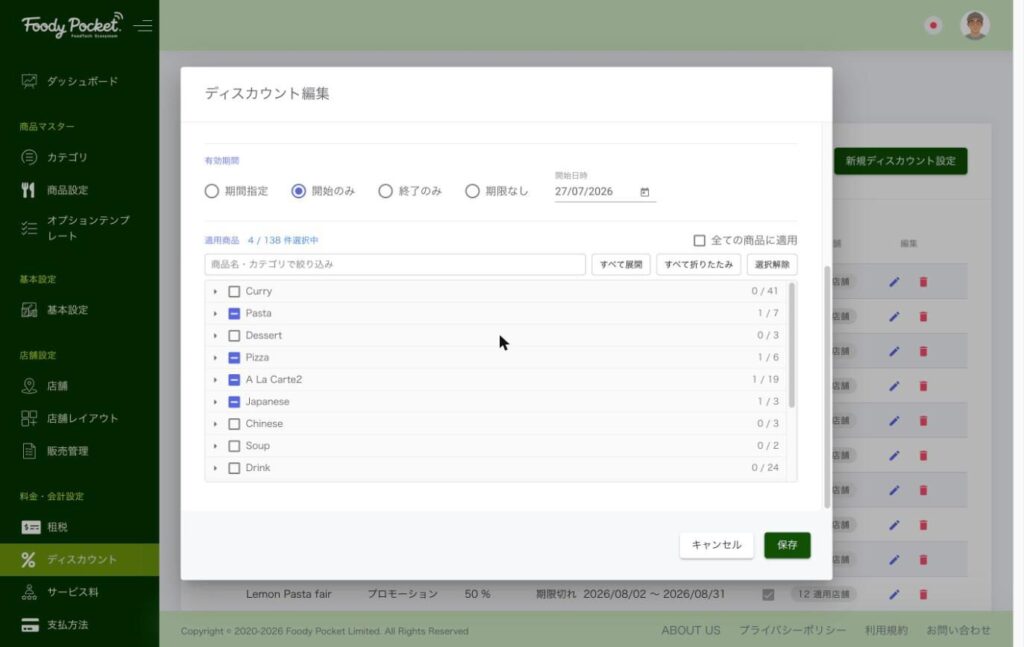The height and width of the screenshot is (647, 1024).
Task: Click the 販売管理 document icon
Action: click(x=29, y=451)
